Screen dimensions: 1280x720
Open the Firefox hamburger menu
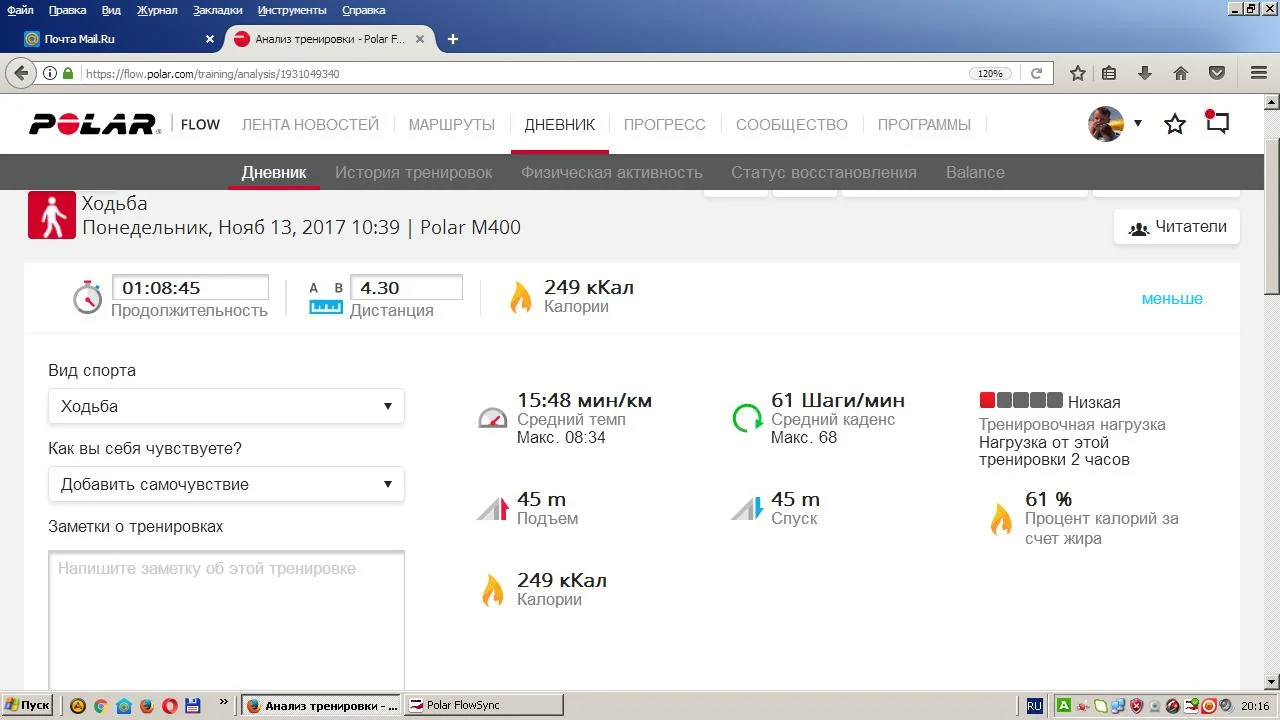(1259, 73)
